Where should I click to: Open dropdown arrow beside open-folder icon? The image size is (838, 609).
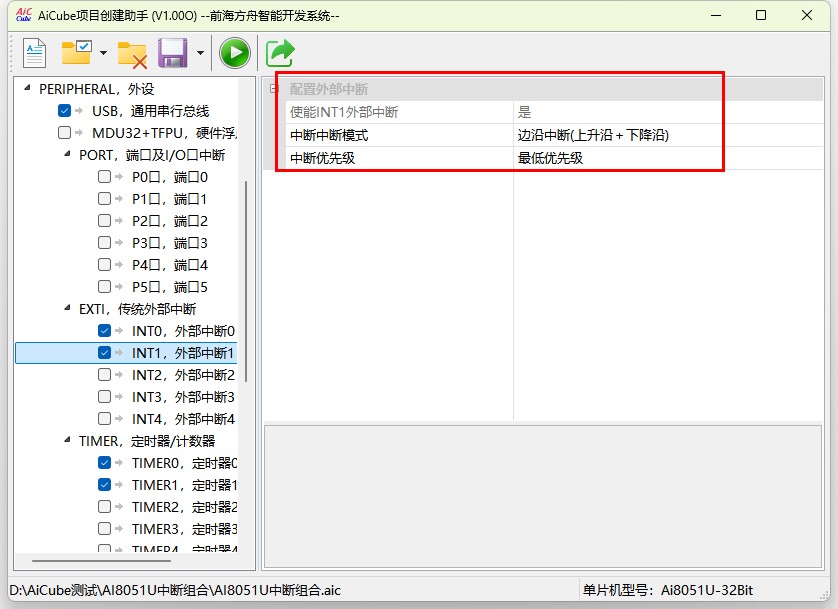(x=103, y=53)
